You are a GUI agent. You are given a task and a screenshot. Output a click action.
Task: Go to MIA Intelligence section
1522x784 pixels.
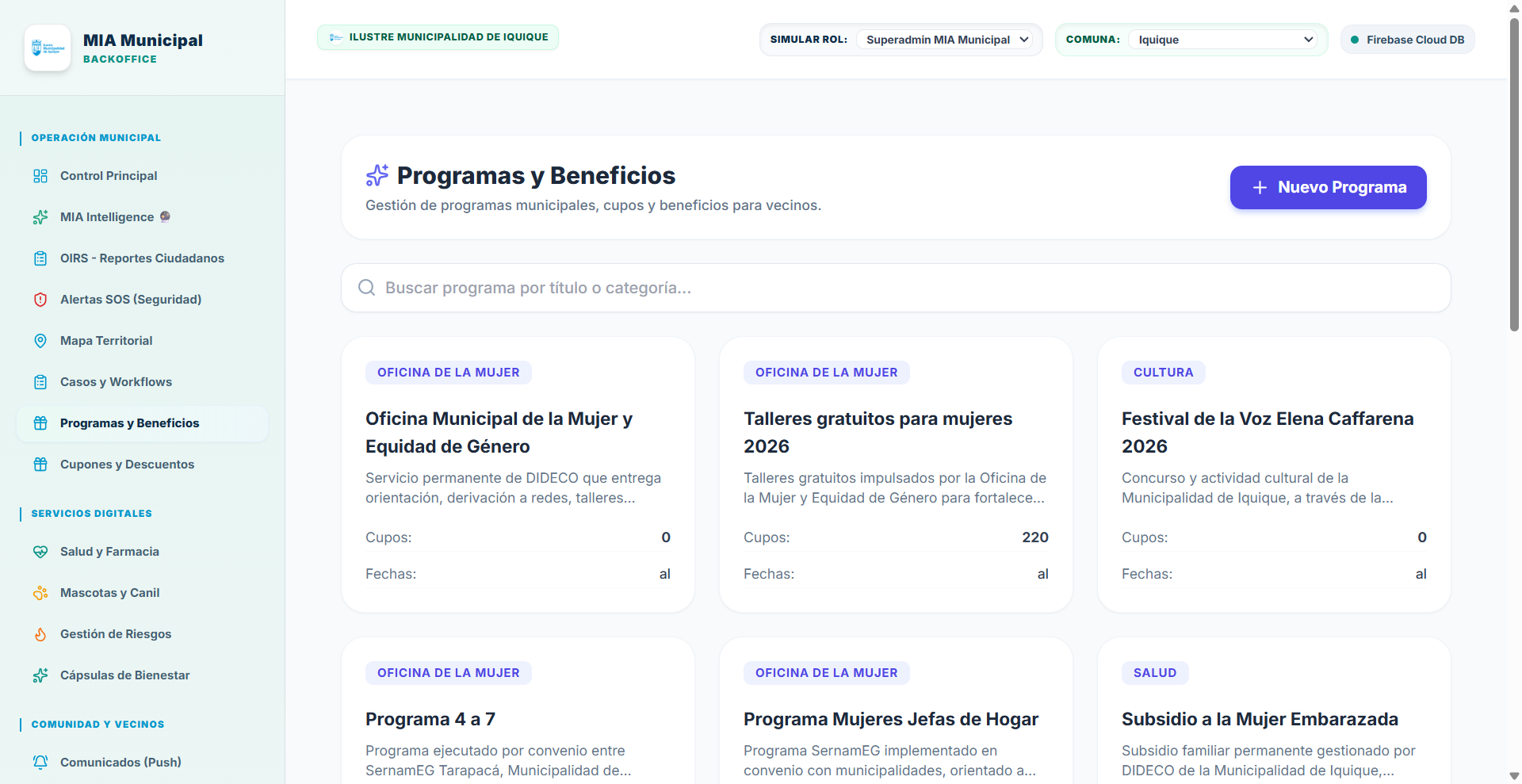143,217
